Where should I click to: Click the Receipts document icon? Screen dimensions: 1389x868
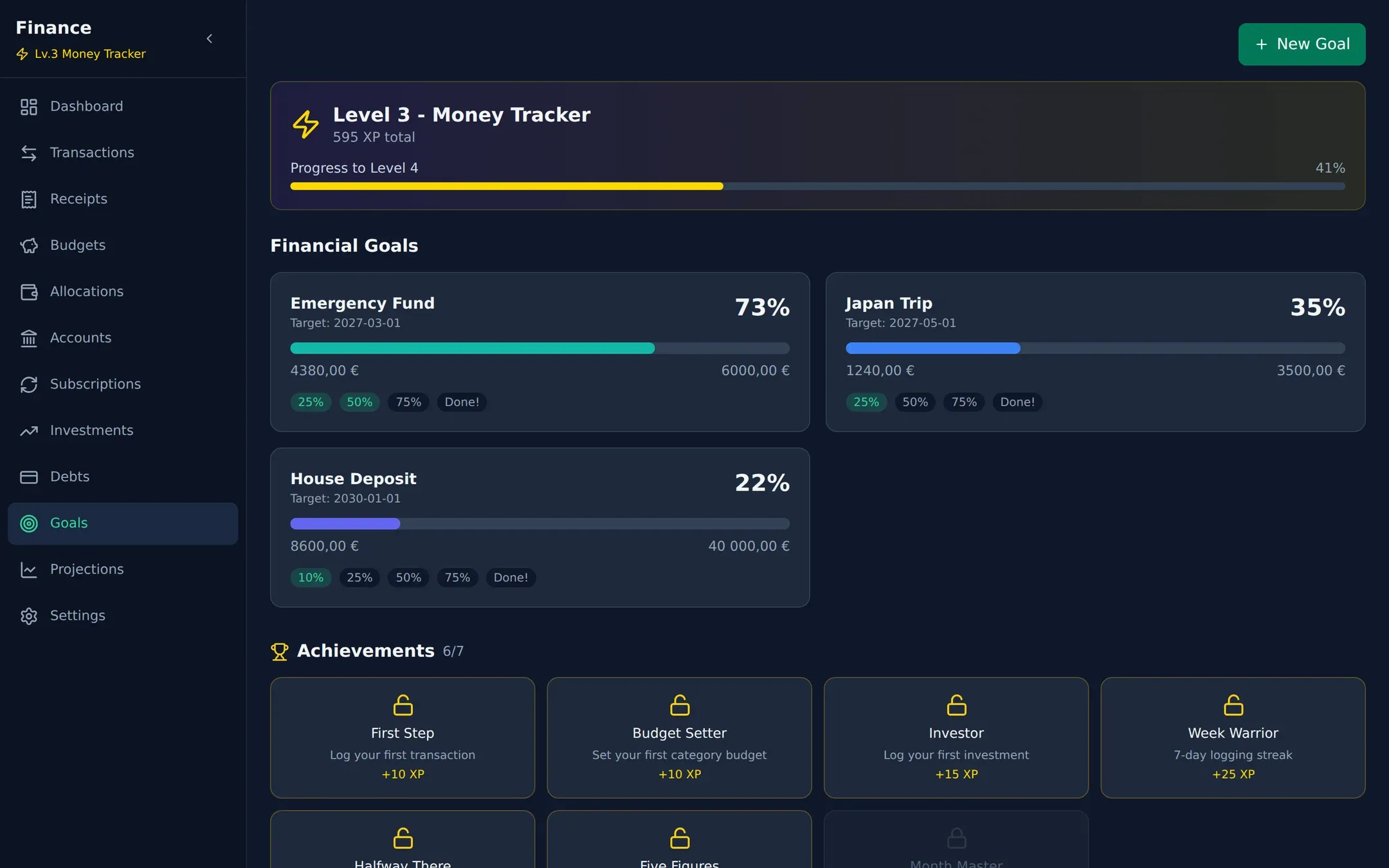[29, 199]
